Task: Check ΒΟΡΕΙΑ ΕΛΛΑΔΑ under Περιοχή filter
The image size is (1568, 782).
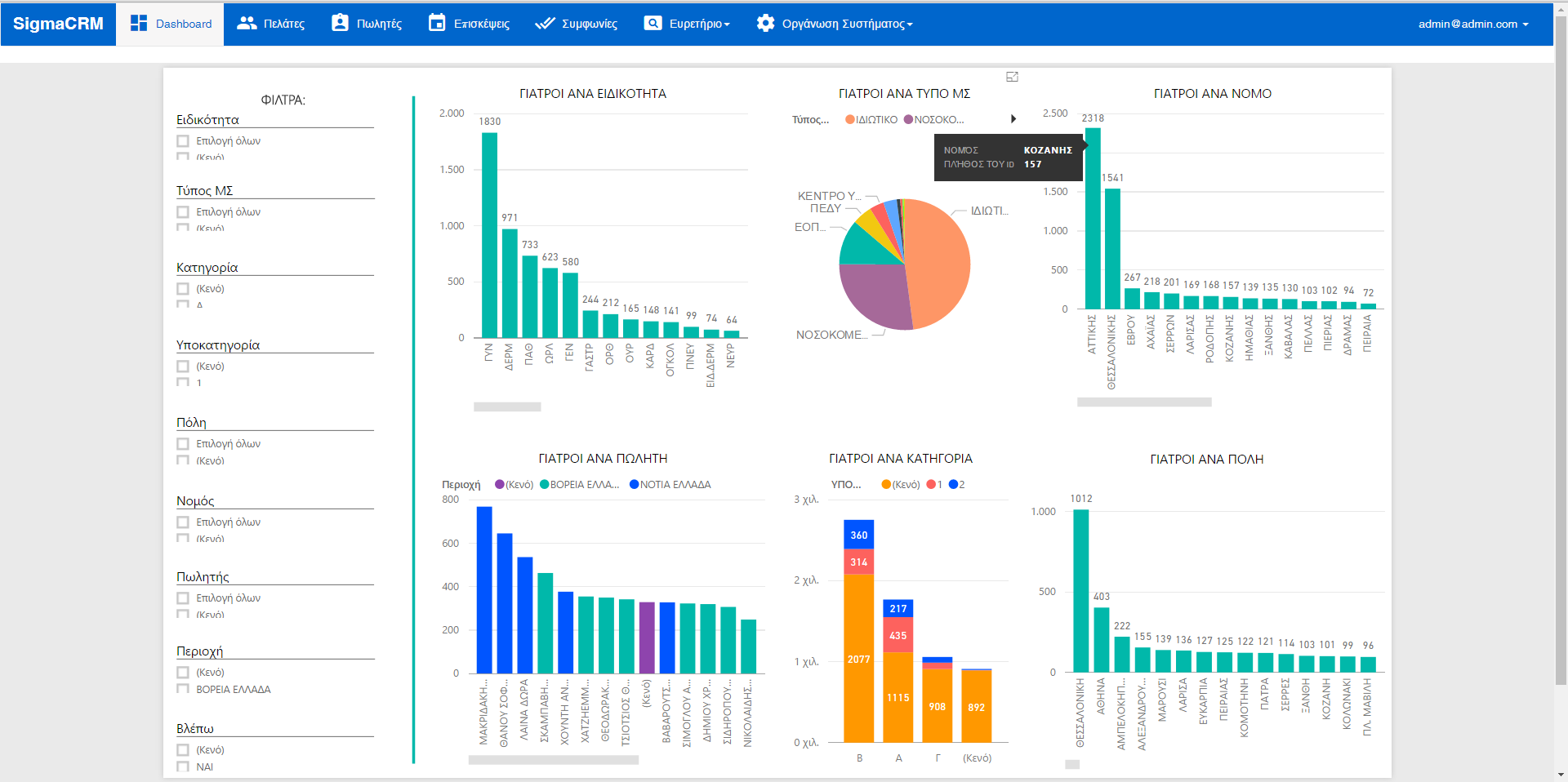Action: [183, 689]
